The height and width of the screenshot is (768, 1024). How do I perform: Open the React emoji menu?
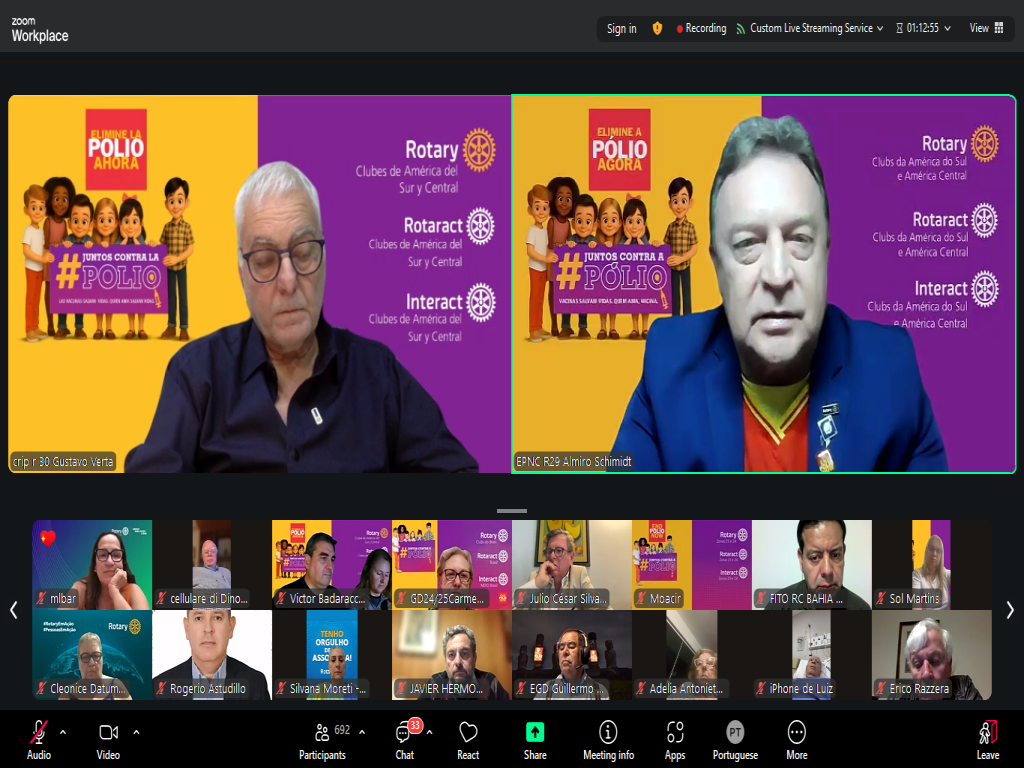(x=468, y=739)
